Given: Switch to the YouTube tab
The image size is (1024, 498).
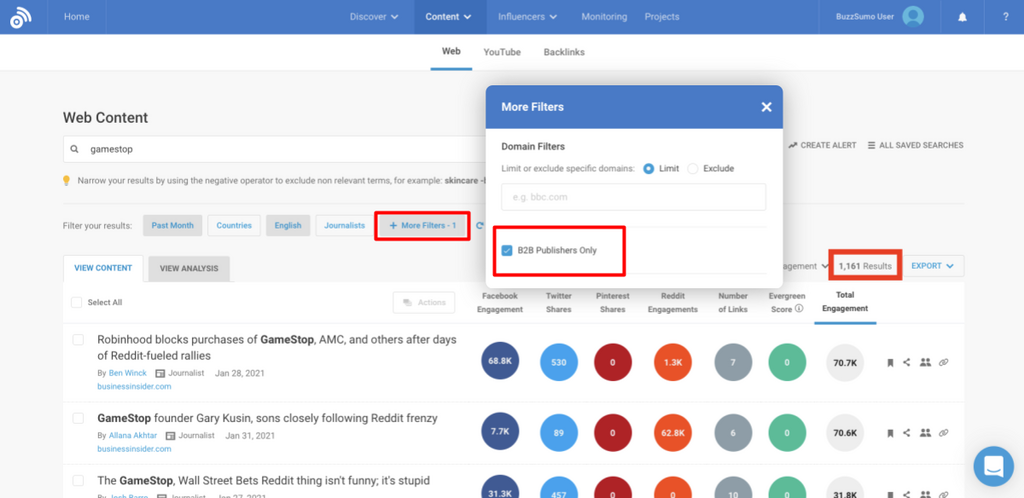Looking at the screenshot, I should 501,52.
